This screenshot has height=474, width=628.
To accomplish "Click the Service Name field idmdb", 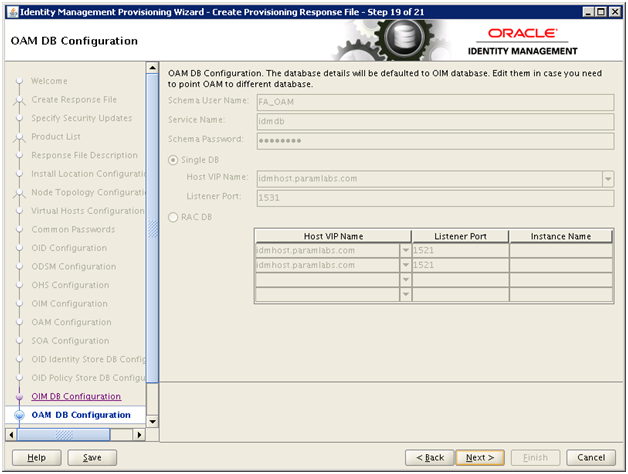I will tap(435, 121).
